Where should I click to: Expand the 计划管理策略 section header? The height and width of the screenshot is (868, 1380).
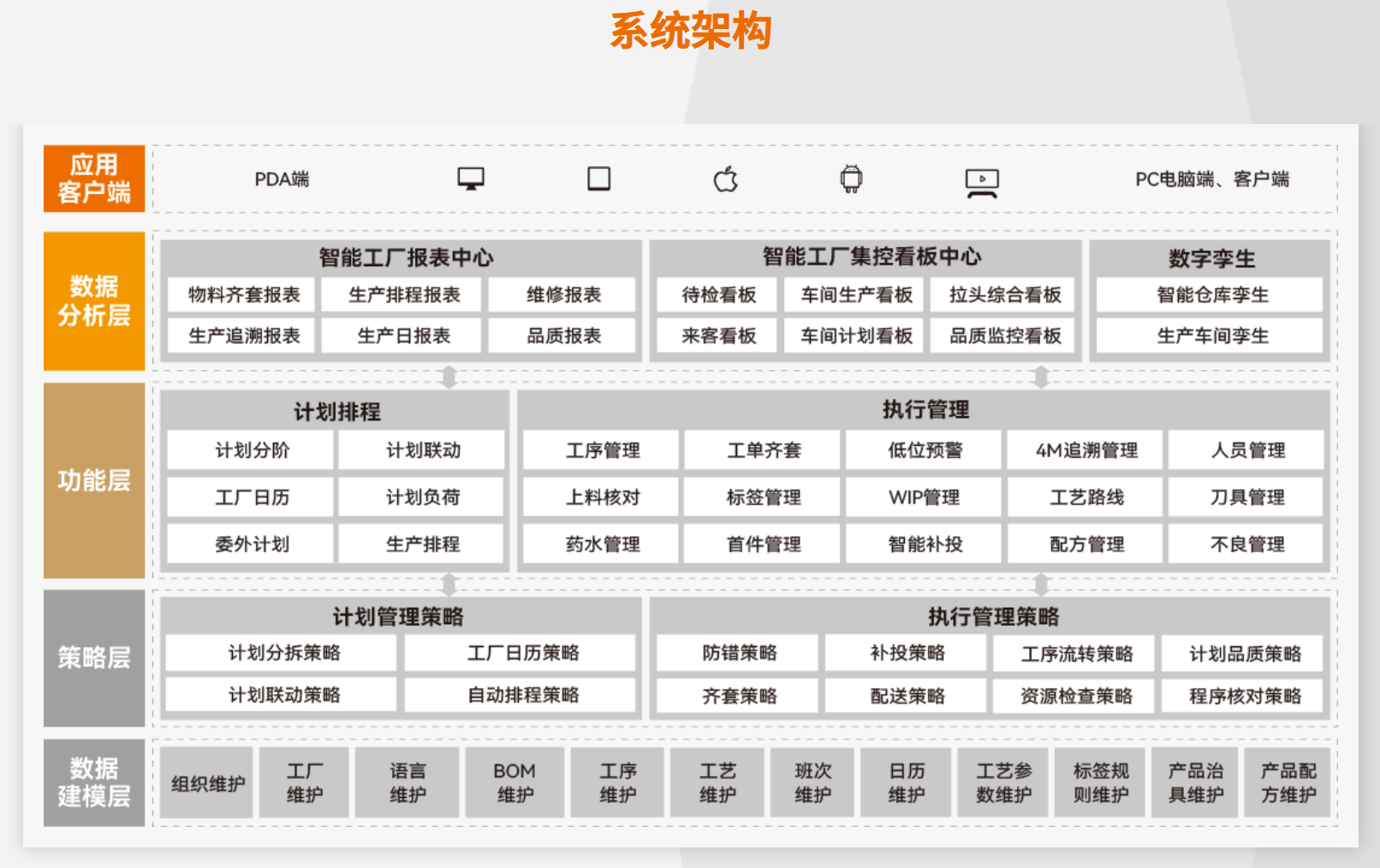pos(401,615)
